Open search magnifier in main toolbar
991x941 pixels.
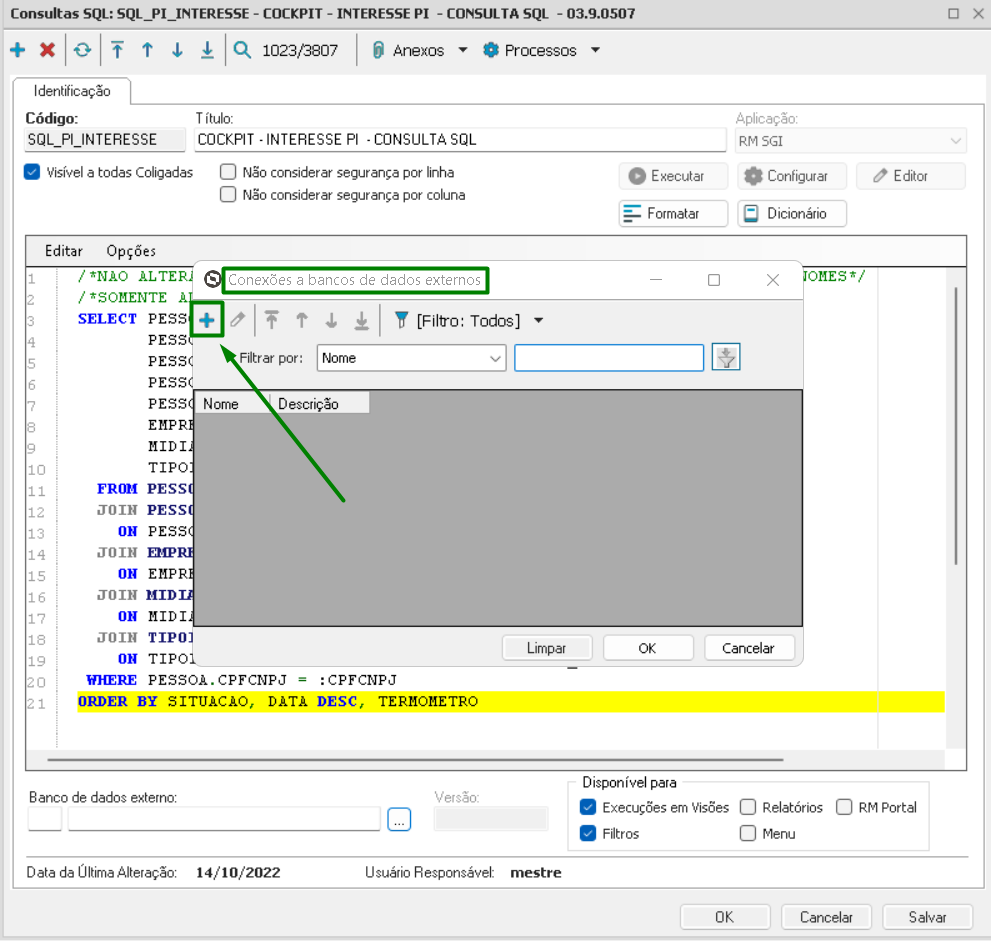coord(242,50)
